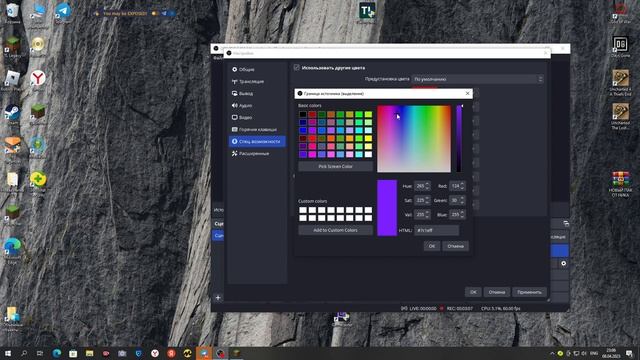
Task: Select the yellow basic color swatch
Action: [x=368, y=138]
